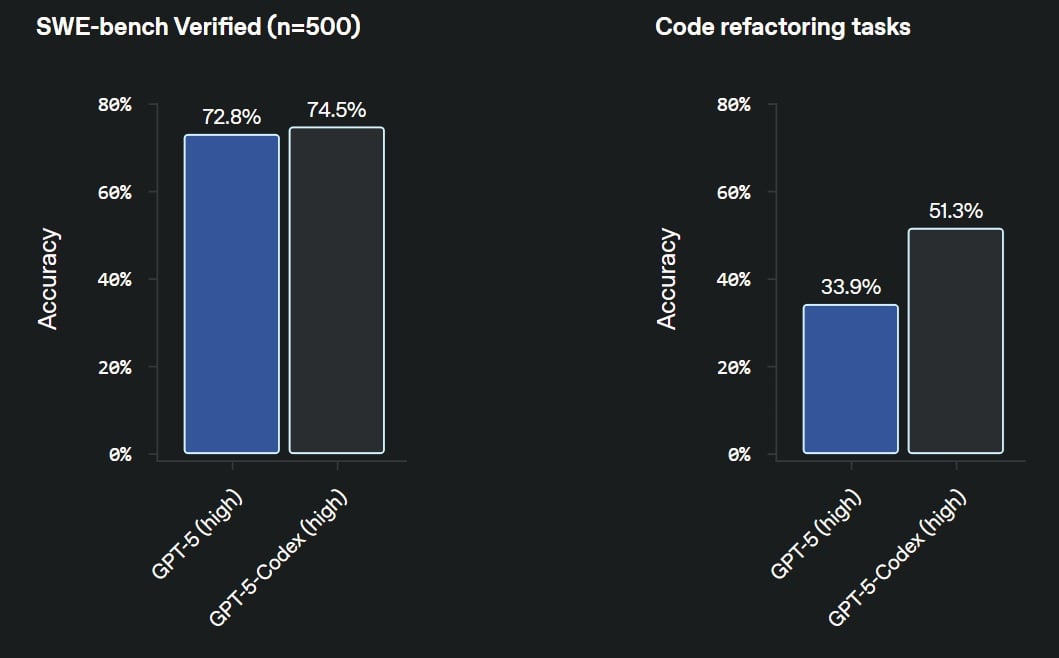Click the 80% tick on the left chart

point(115,105)
